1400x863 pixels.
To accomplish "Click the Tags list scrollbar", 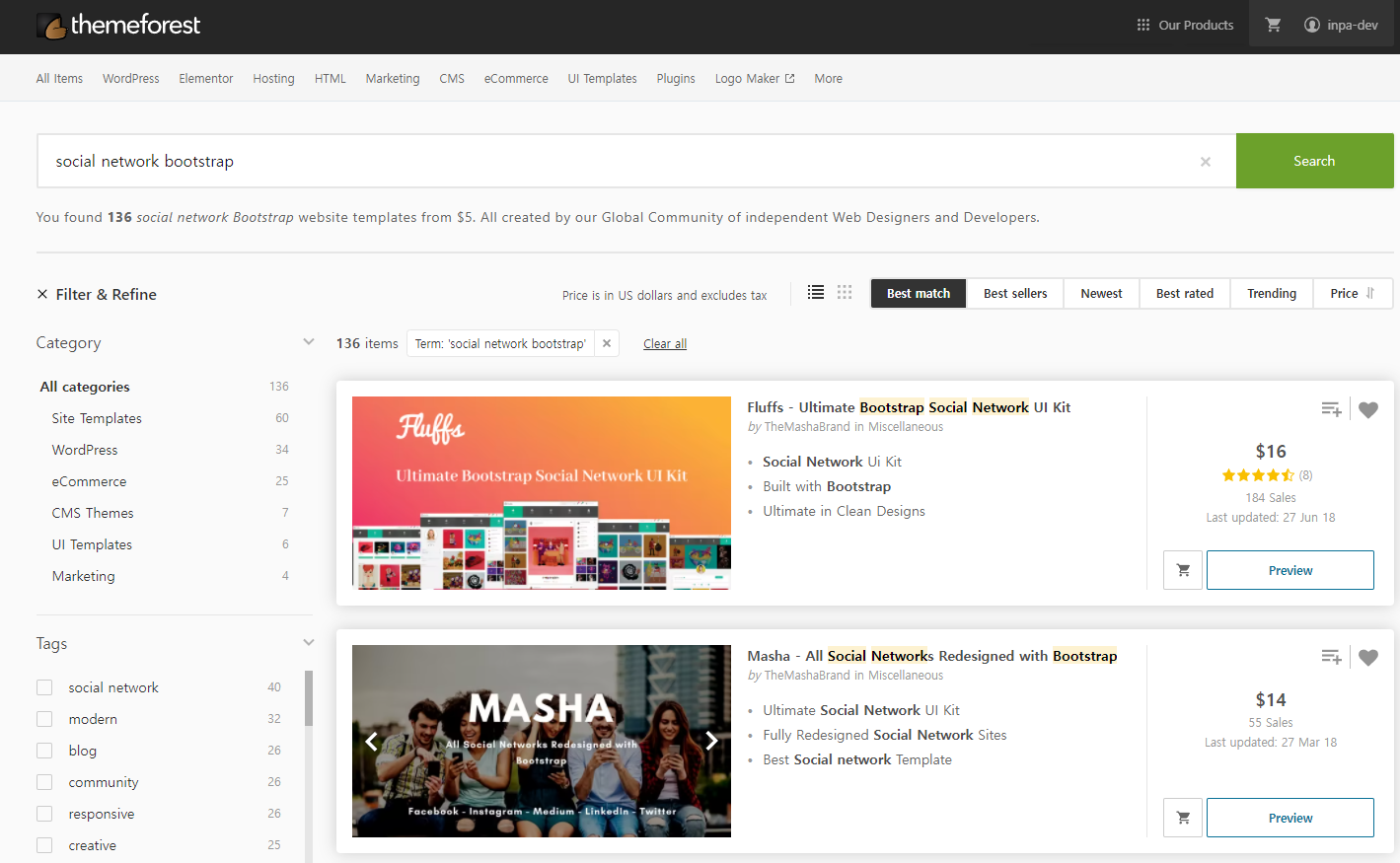I will pos(309,698).
